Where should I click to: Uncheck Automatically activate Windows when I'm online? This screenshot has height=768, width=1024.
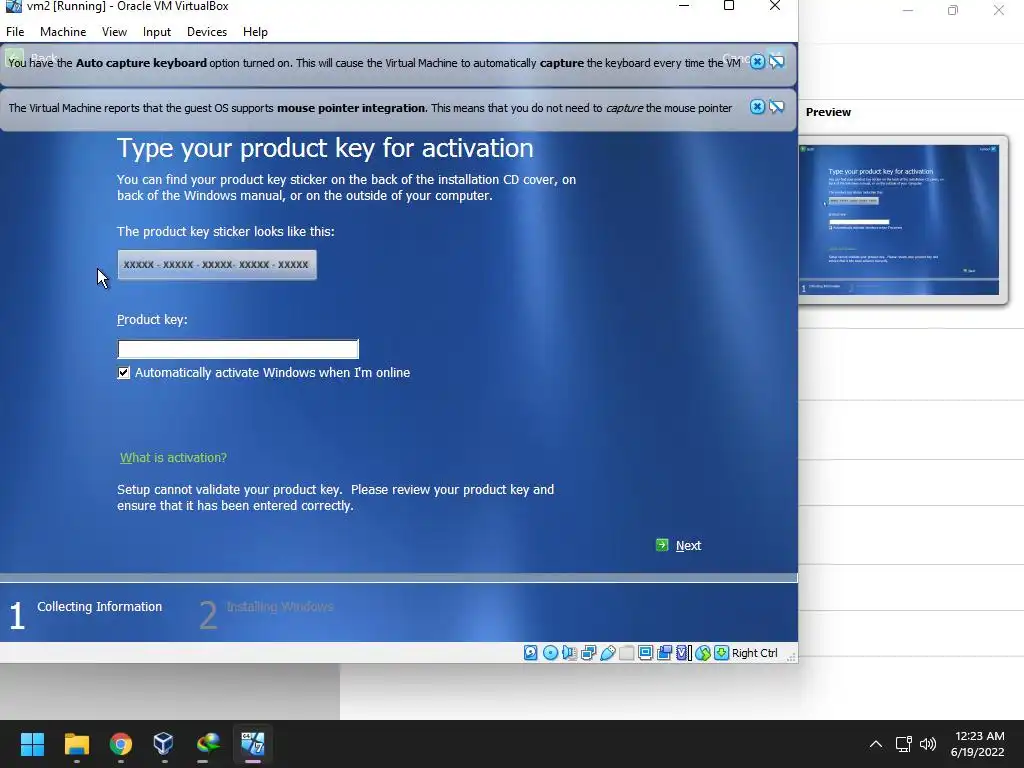[x=123, y=372]
